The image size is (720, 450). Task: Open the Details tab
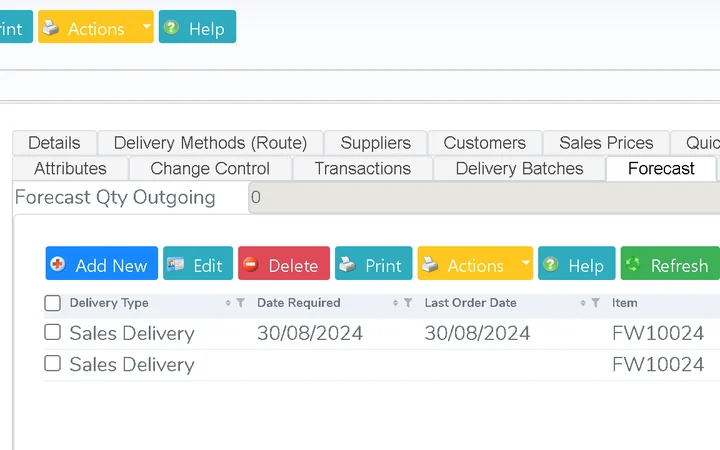tap(54, 143)
